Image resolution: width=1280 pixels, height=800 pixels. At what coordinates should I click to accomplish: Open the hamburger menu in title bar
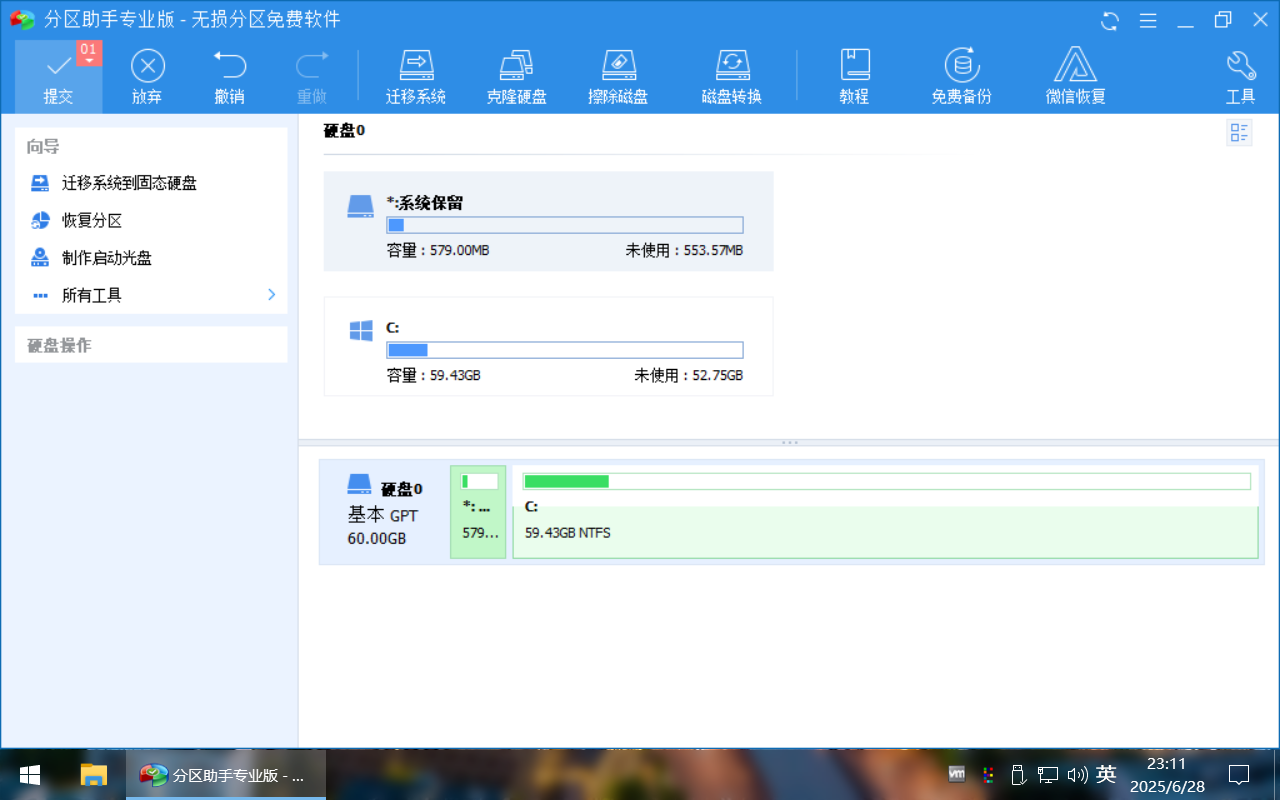click(1148, 20)
